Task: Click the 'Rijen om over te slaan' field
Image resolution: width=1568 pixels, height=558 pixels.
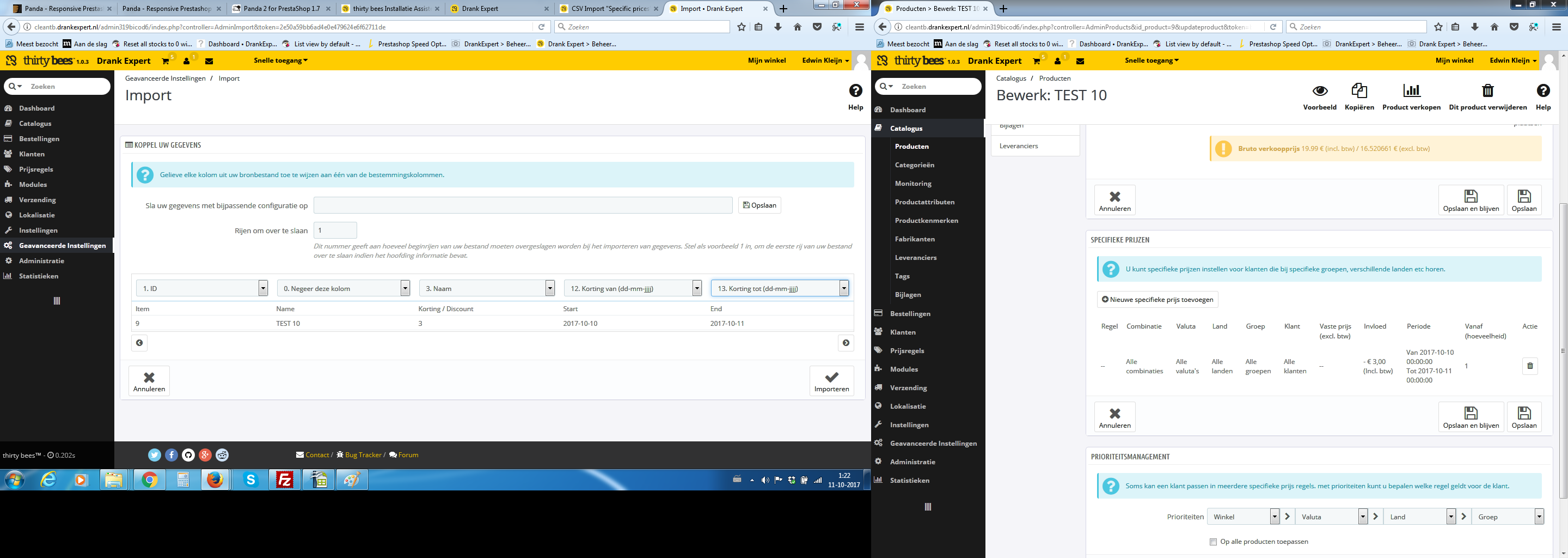Action: pyautogui.click(x=335, y=231)
